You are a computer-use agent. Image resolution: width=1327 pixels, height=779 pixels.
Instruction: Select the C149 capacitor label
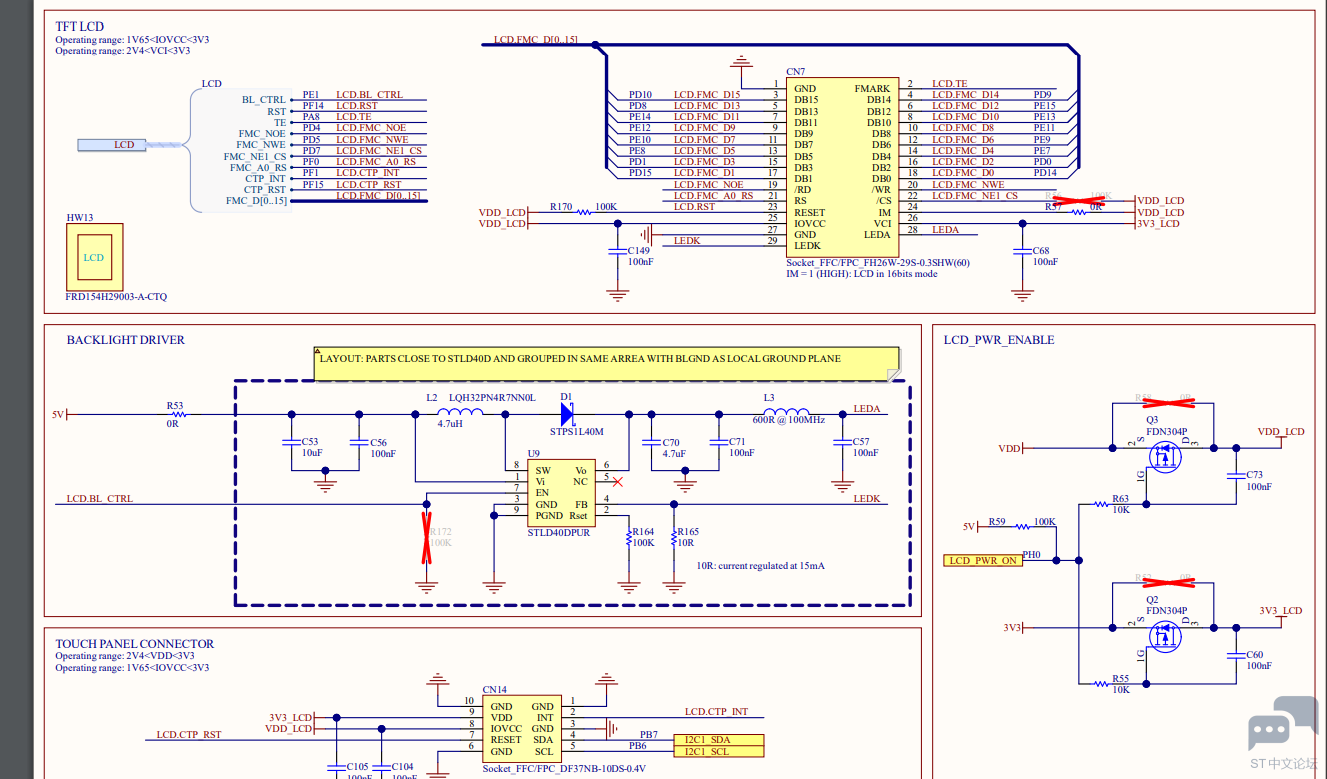point(638,250)
